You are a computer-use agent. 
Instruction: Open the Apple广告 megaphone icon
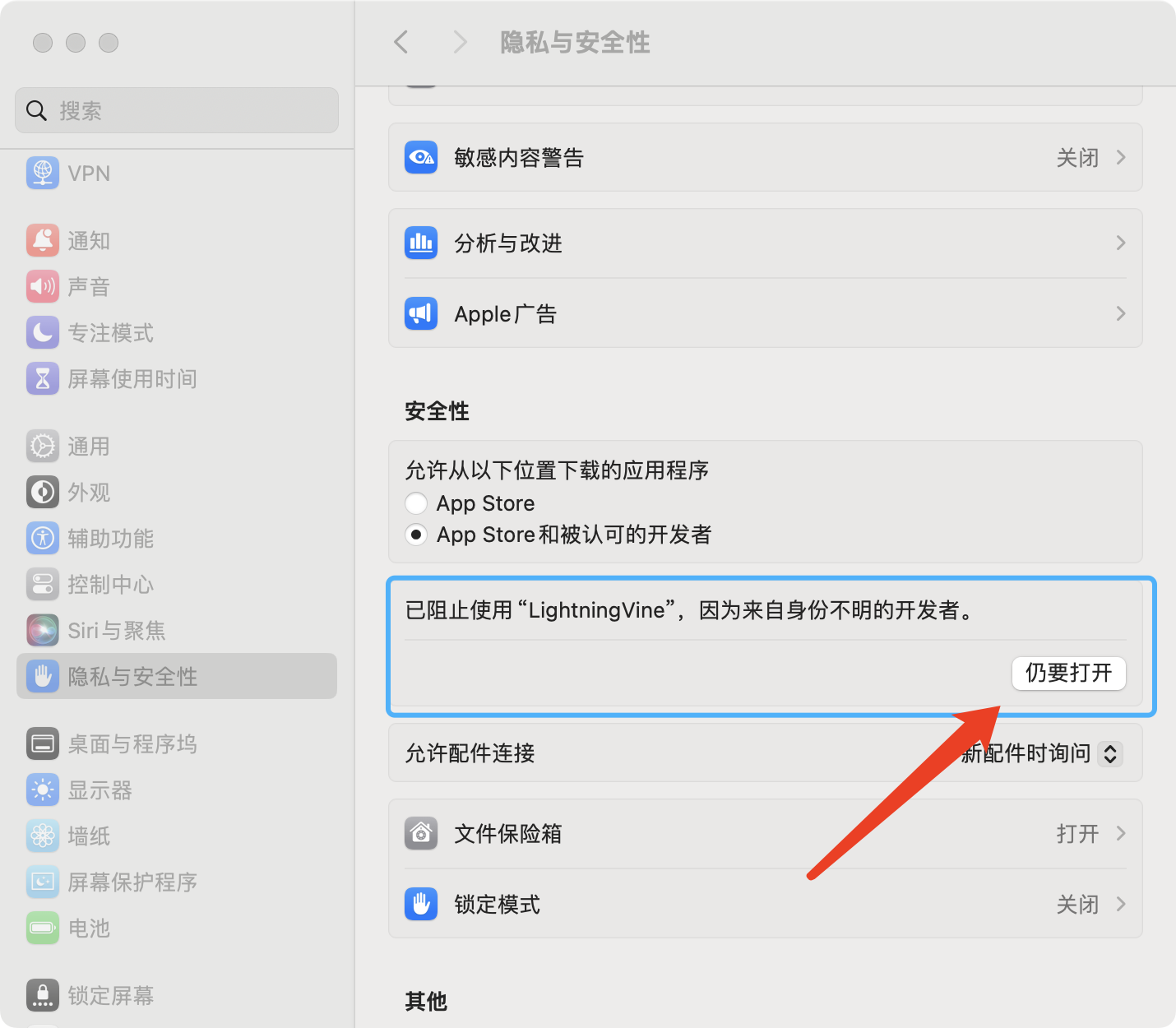tap(421, 313)
